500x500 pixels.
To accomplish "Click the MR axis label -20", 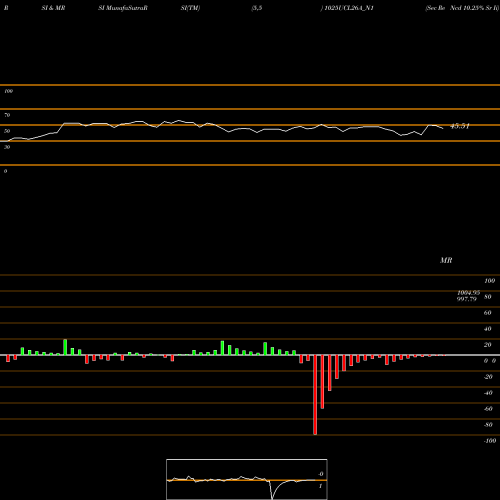I will tap(488, 377).
